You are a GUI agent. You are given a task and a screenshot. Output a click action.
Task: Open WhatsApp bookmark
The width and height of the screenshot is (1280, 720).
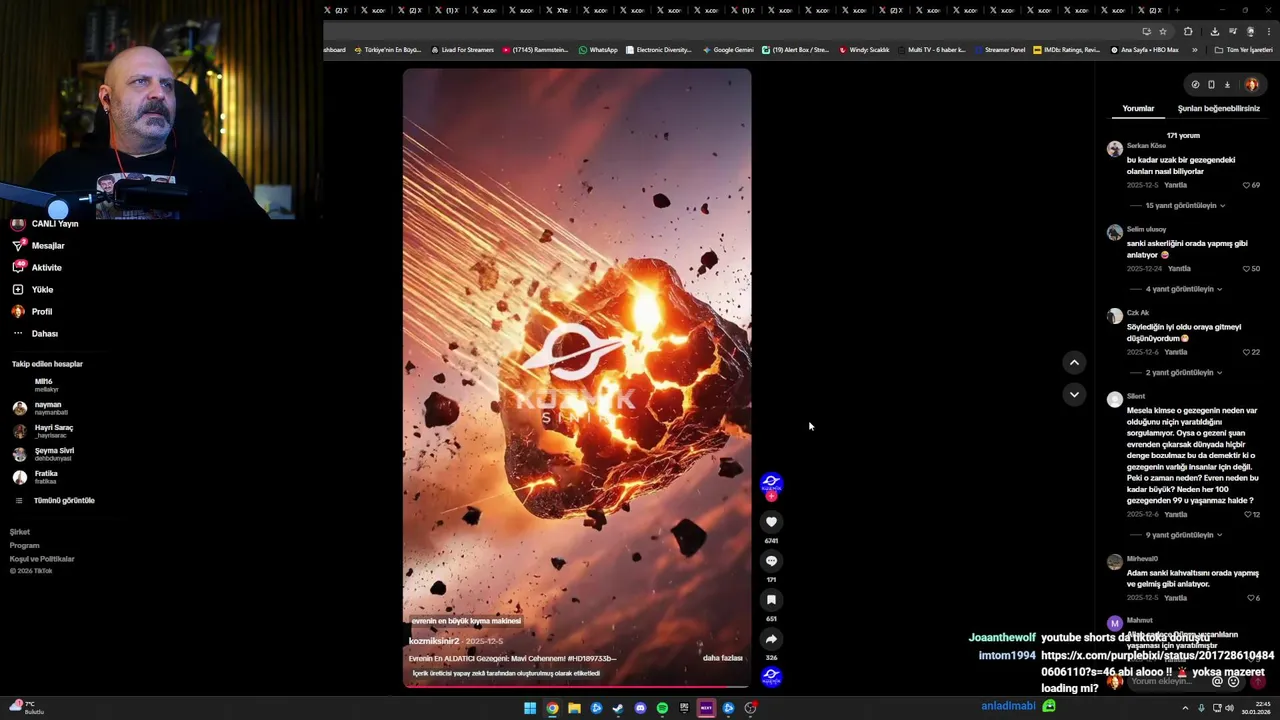click(x=598, y=50)
